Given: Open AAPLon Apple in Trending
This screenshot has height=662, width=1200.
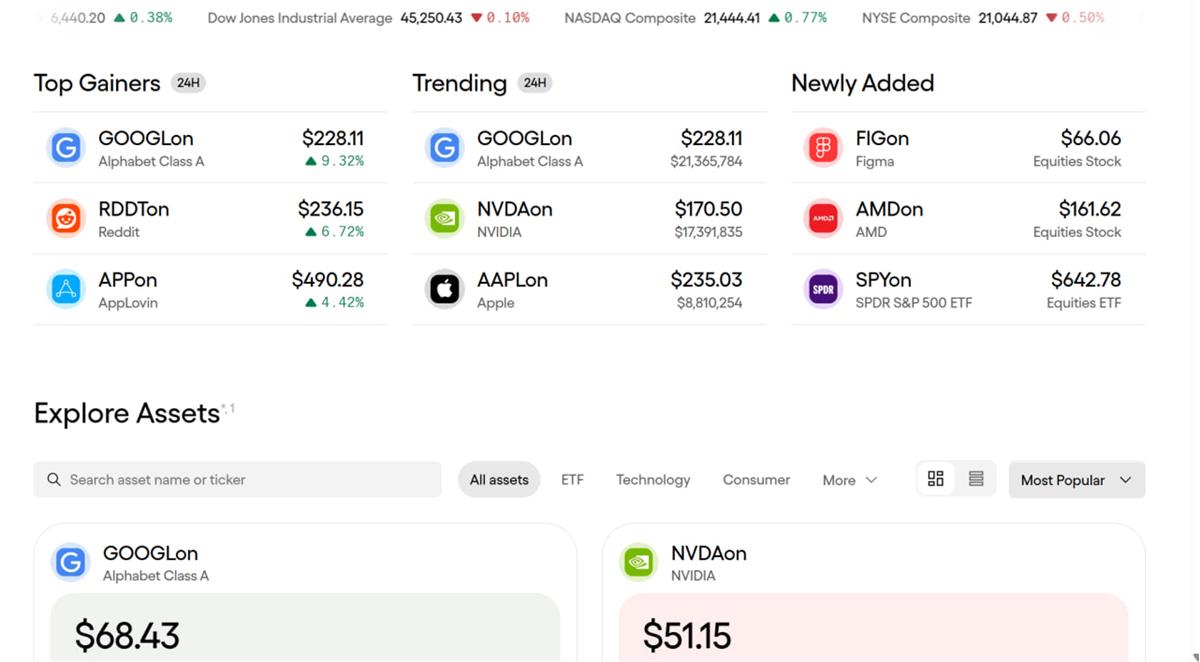Looking at the screenshot, I should click(589, 290).
